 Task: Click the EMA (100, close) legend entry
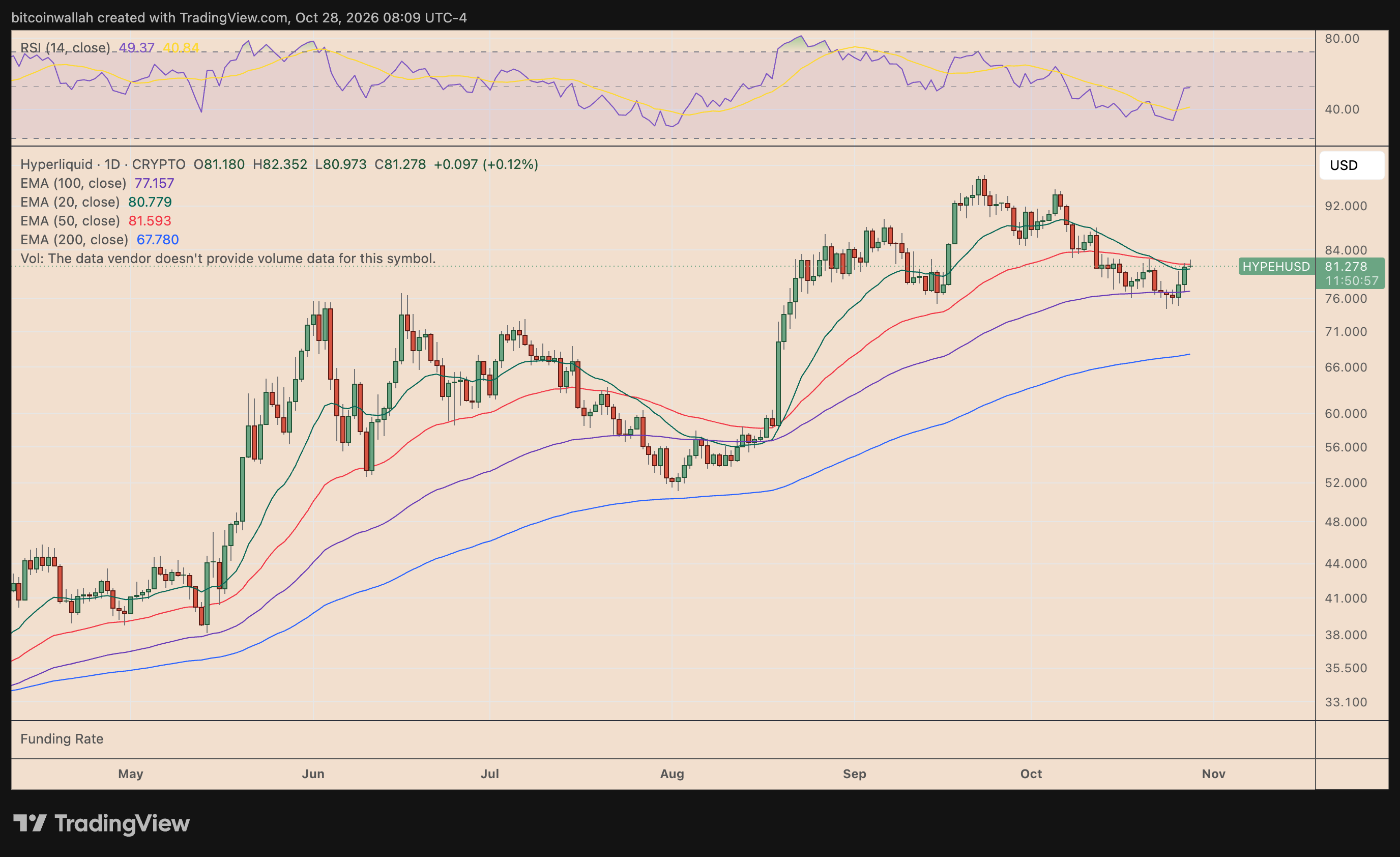[x=97, y=183]
